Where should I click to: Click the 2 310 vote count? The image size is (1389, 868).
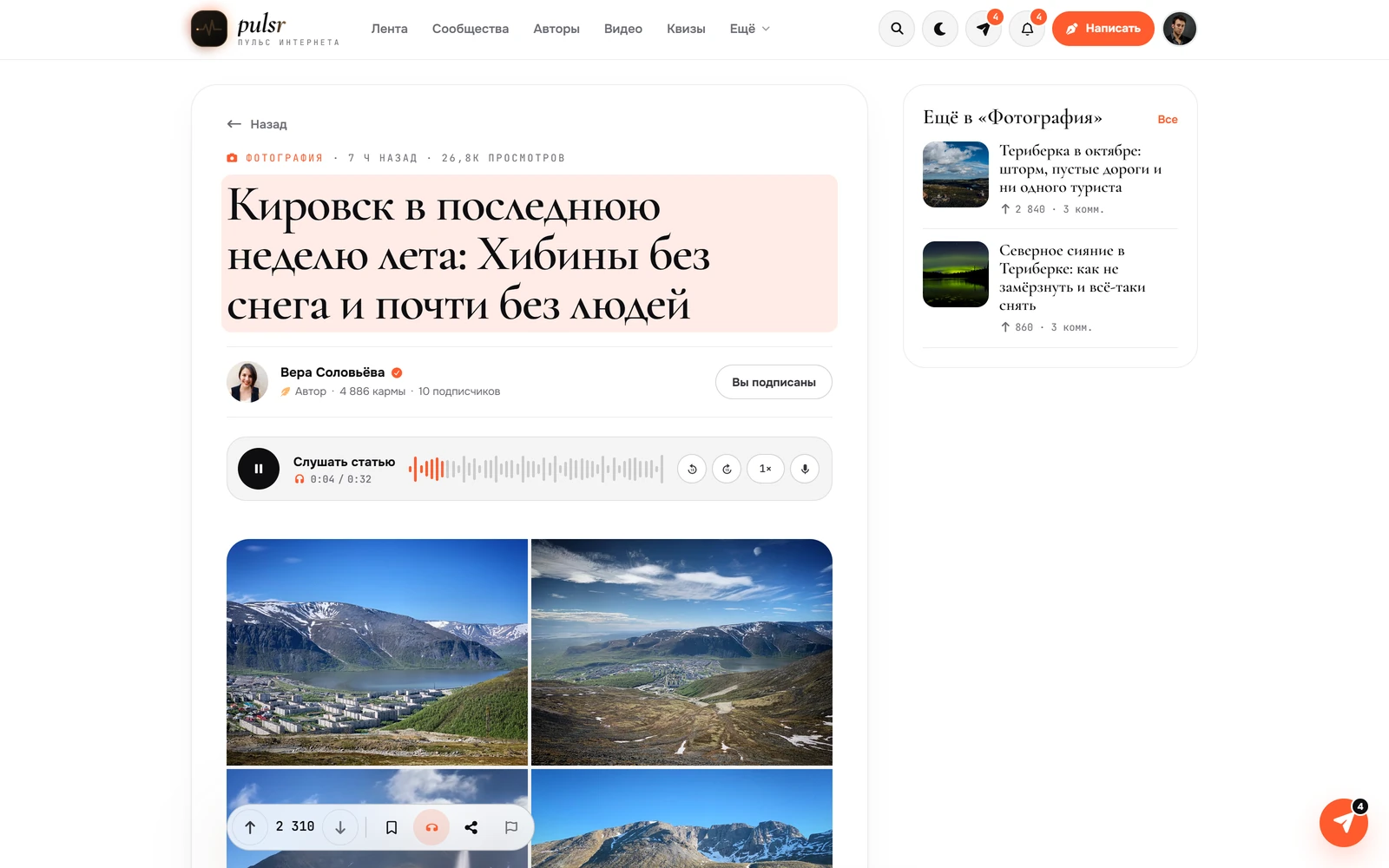coord(295,826)
